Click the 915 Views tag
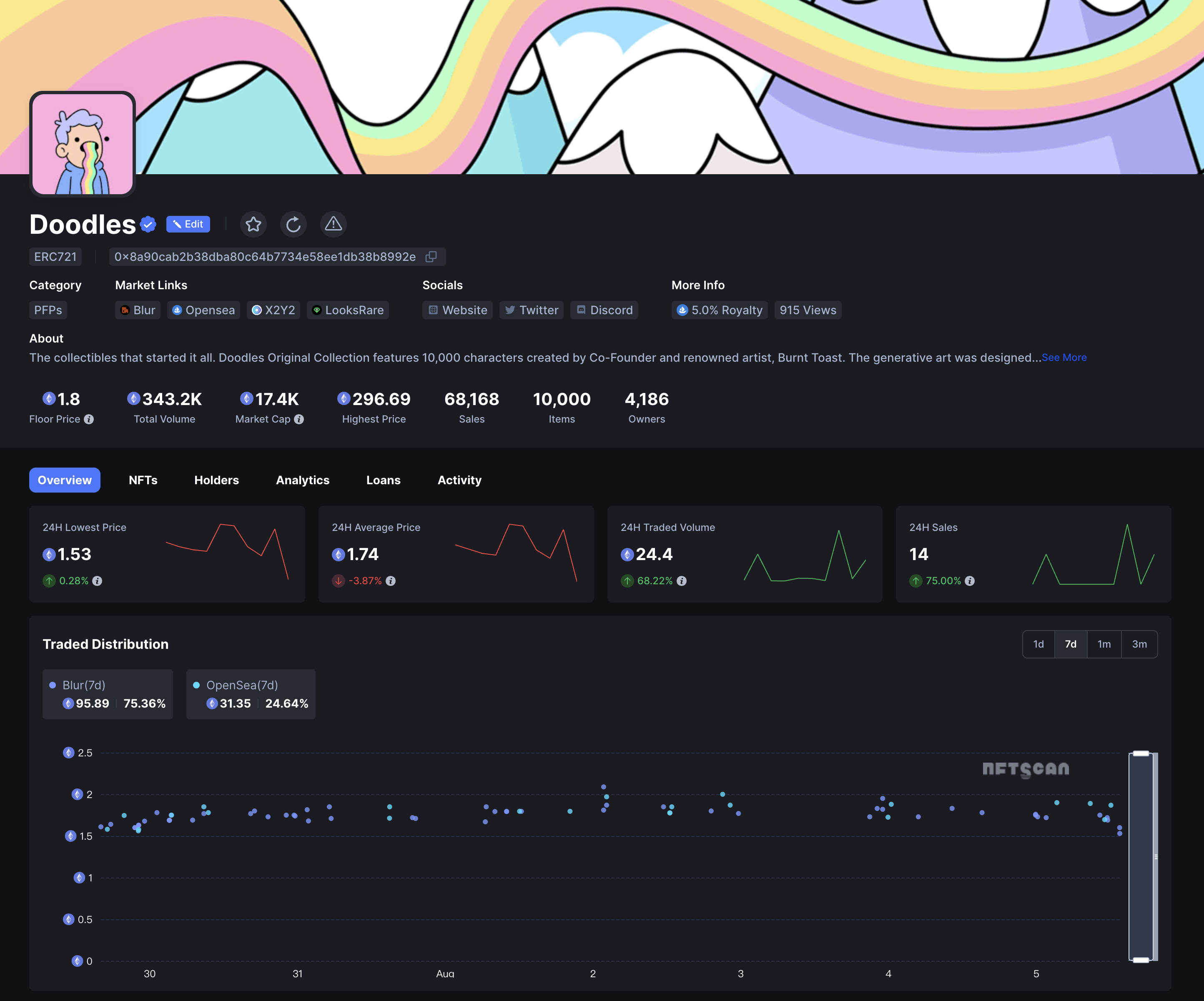The width and height of the screenshot is (1204, 1001). [x=808, y=310]
